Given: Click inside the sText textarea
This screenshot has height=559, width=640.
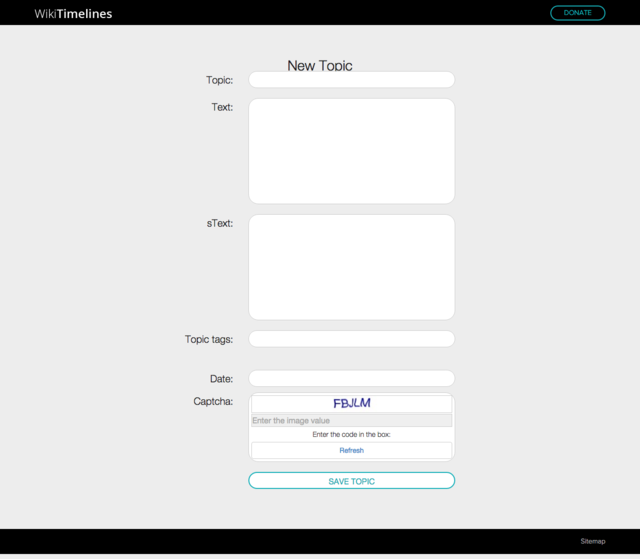Looking at the screenshot, I should click(x=351, y=267).
